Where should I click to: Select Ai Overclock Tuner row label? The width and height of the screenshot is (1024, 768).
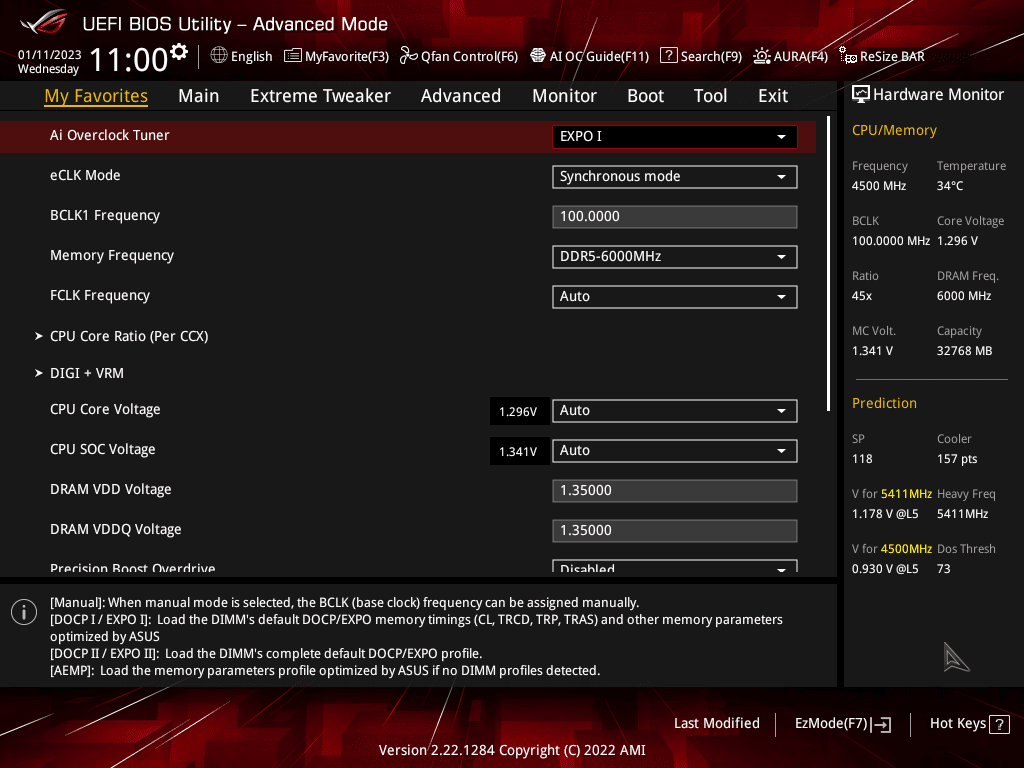[x=110, y=135]
